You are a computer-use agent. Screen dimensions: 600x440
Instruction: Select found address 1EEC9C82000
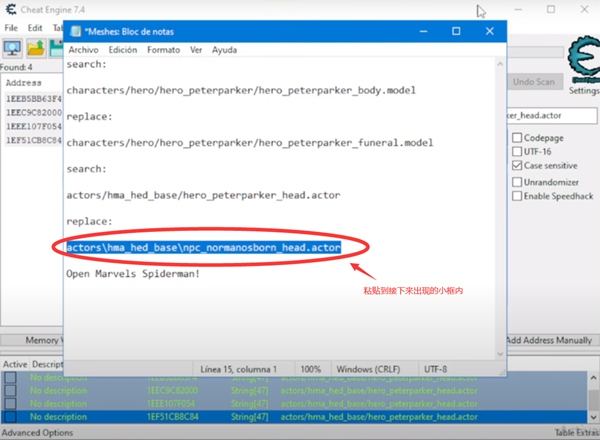click(34, 112)
